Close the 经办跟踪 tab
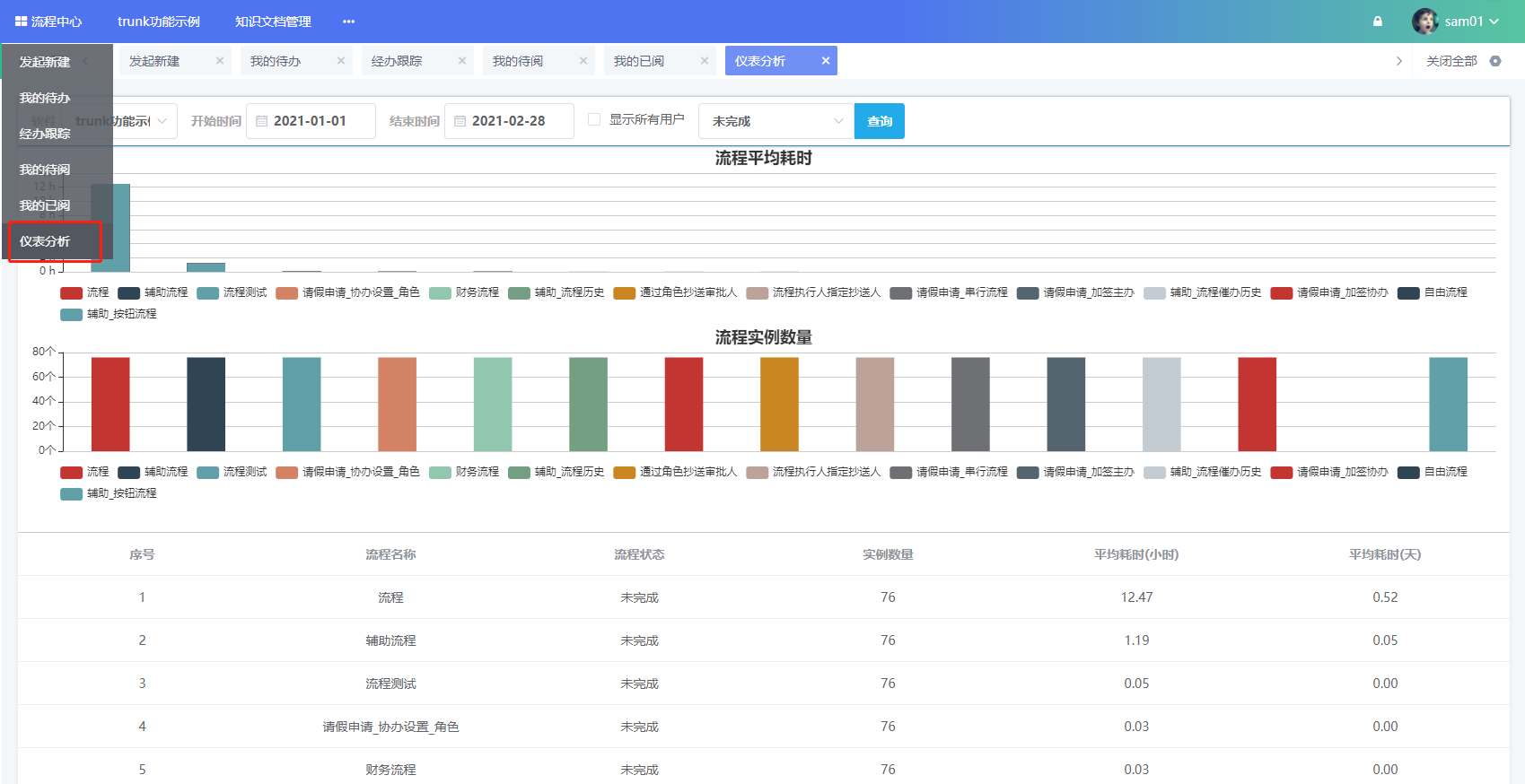 click(x=462, y=61)
